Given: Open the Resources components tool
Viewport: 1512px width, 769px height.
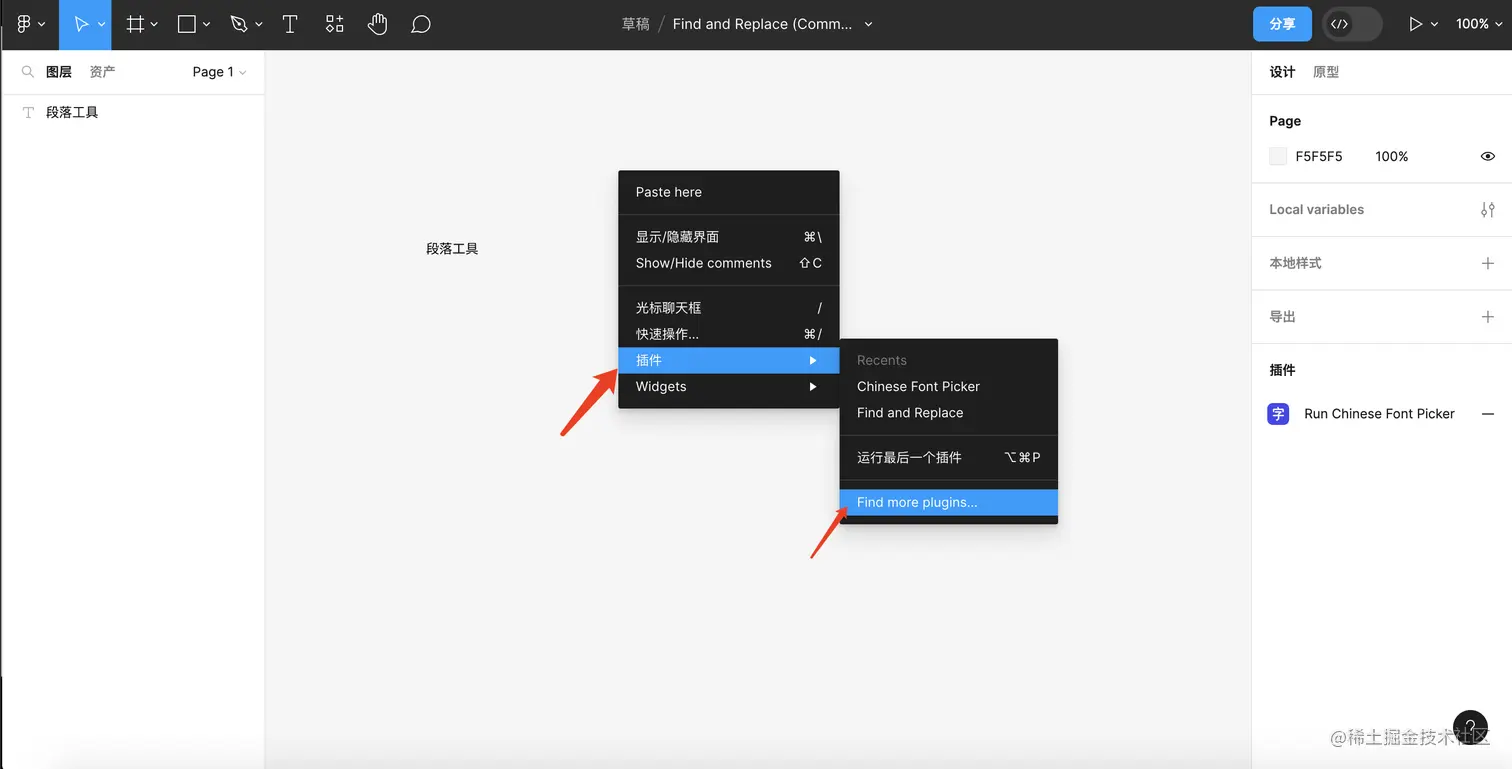Looking at the screenshot, I should (x=335, y=24).
